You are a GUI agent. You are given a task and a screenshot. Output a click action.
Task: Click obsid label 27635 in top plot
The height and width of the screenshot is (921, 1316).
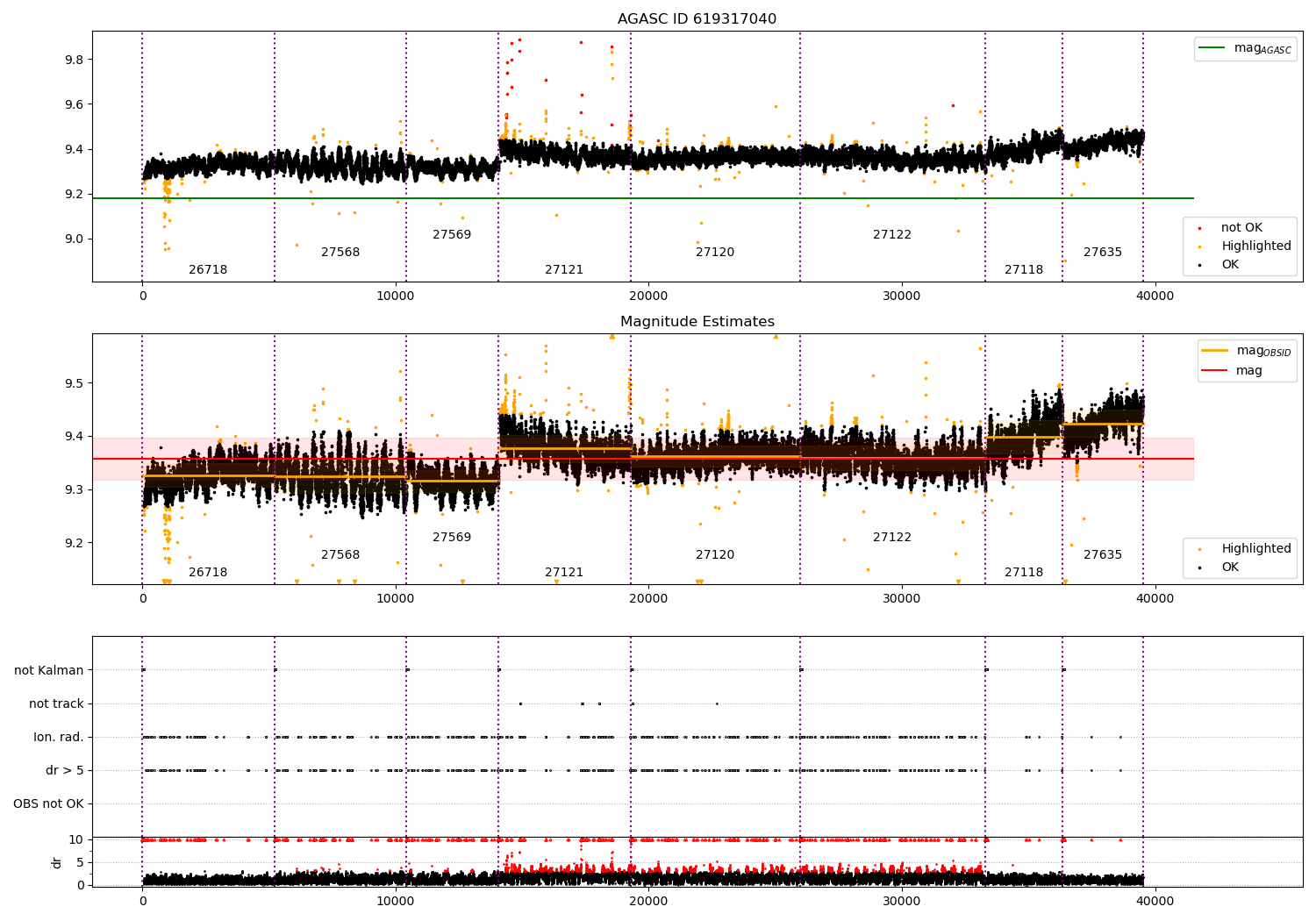(1103, 253)
